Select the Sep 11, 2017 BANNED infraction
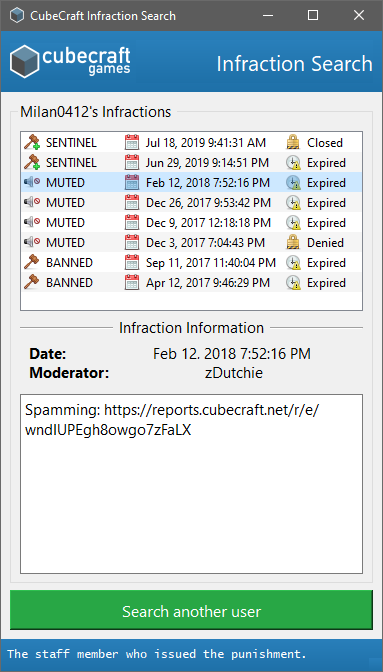This screenshot has width=383, height=672. click(x=191, y=262)
